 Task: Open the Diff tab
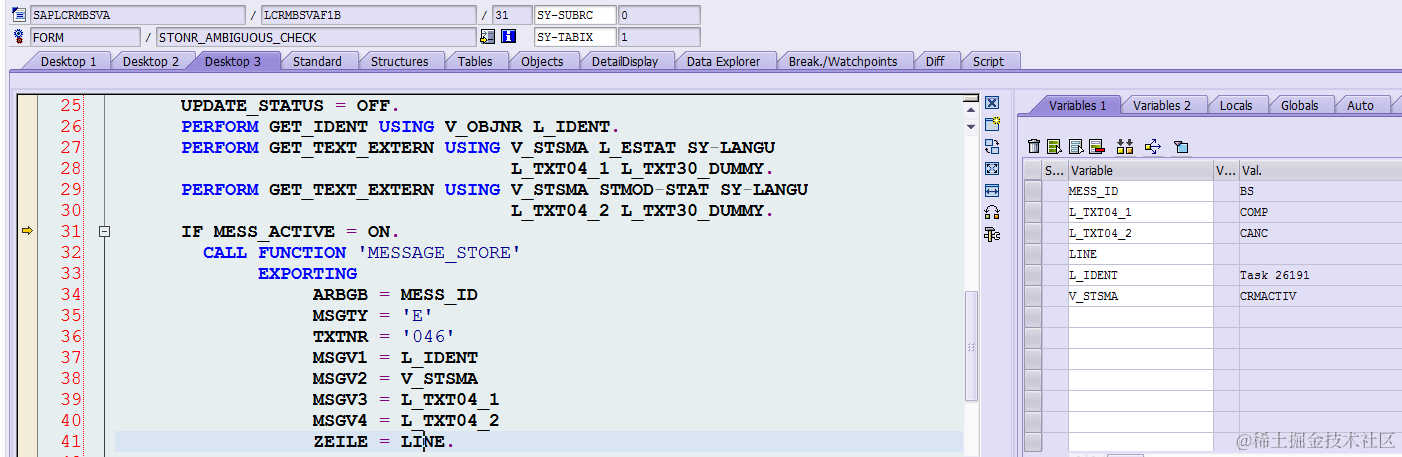pos(935,61)
